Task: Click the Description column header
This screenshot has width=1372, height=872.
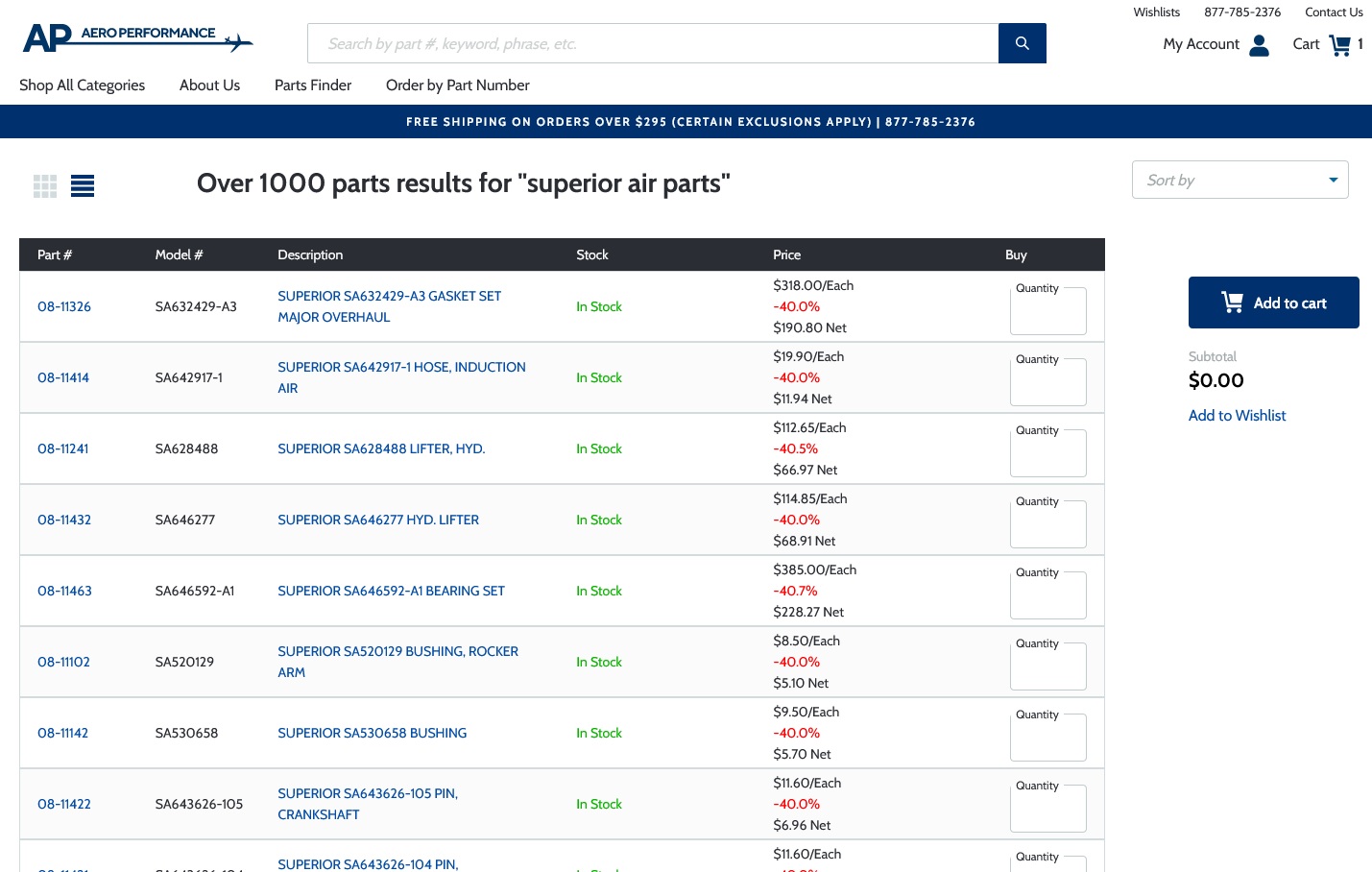Action: point(310,255)
